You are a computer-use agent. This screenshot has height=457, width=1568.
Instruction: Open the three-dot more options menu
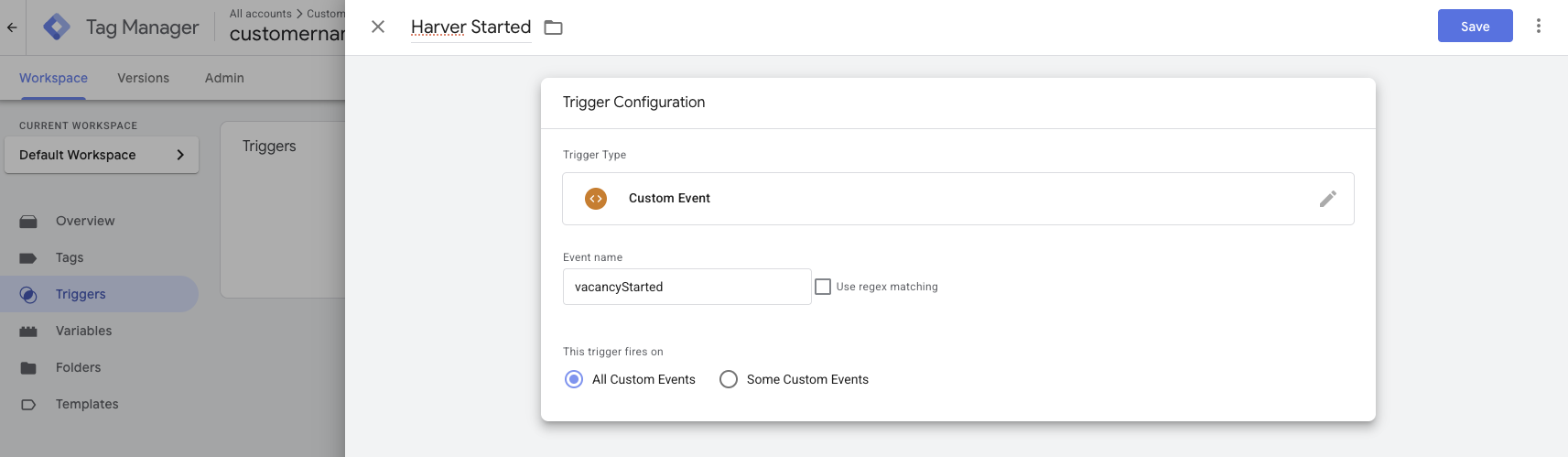[x=1538, y=27]
